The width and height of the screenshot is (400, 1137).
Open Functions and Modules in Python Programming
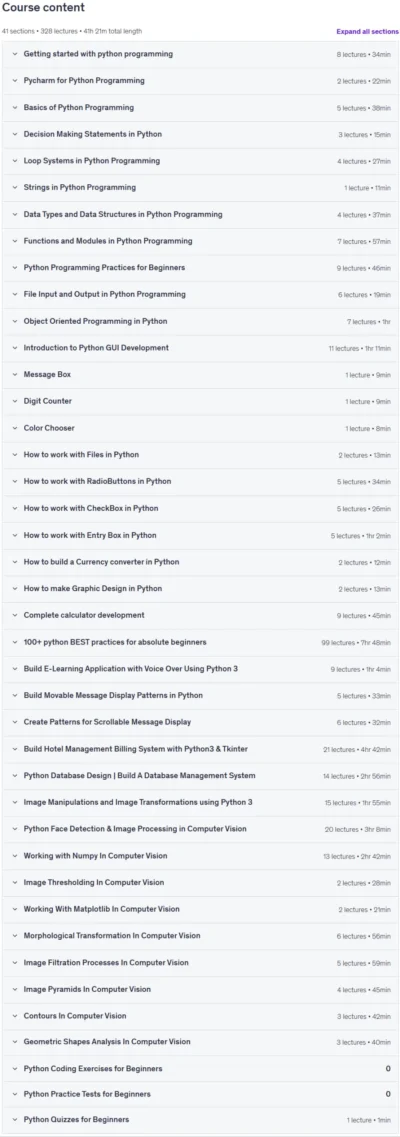[200, 241]
